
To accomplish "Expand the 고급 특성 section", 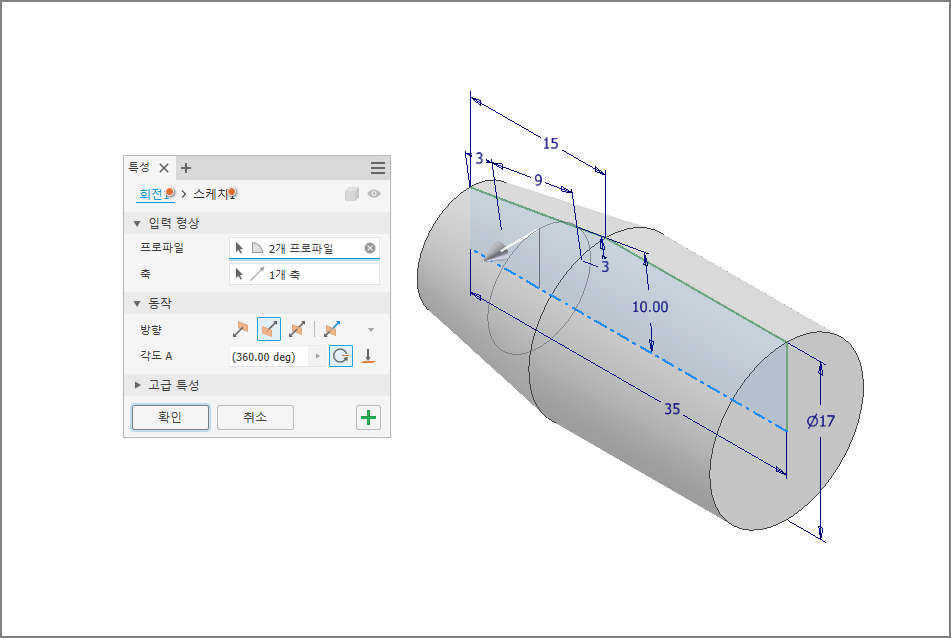I will [138, 385].
